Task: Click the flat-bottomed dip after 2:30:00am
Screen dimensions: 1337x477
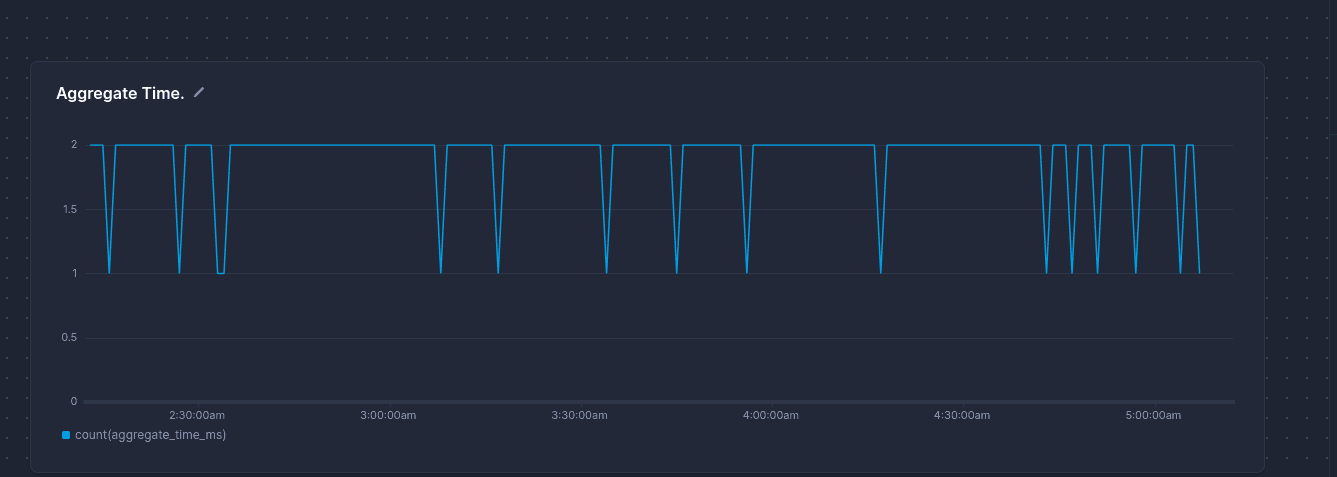Action: 221,272
